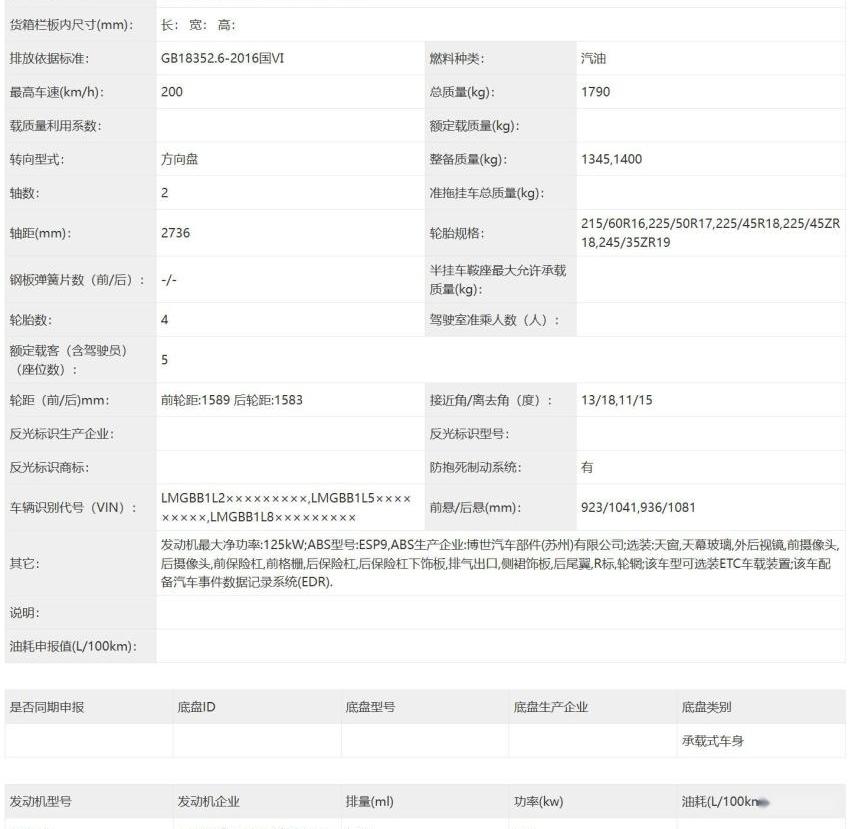Click the 准拖挂车总质量(kg) label
Viewport: 852px width, 829px height.
[487, 193]
